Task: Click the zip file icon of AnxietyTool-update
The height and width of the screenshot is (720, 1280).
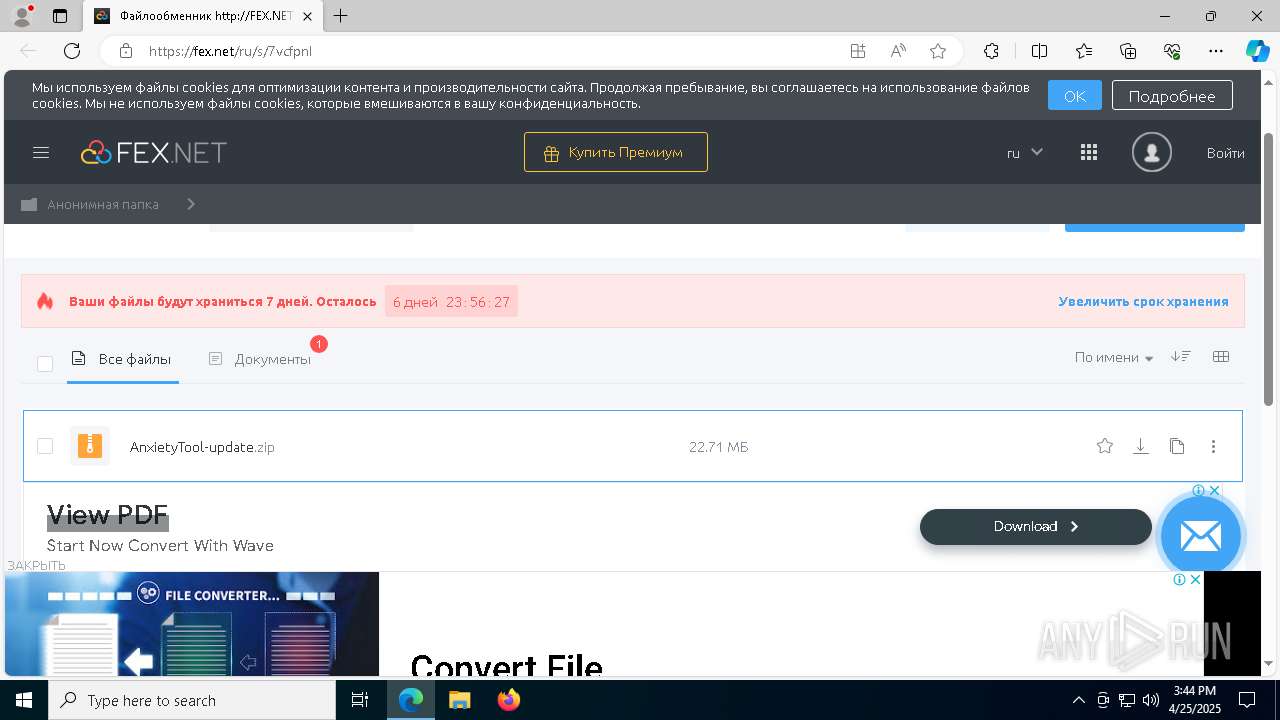Action: pyautogui.click(x=90, y=446)
